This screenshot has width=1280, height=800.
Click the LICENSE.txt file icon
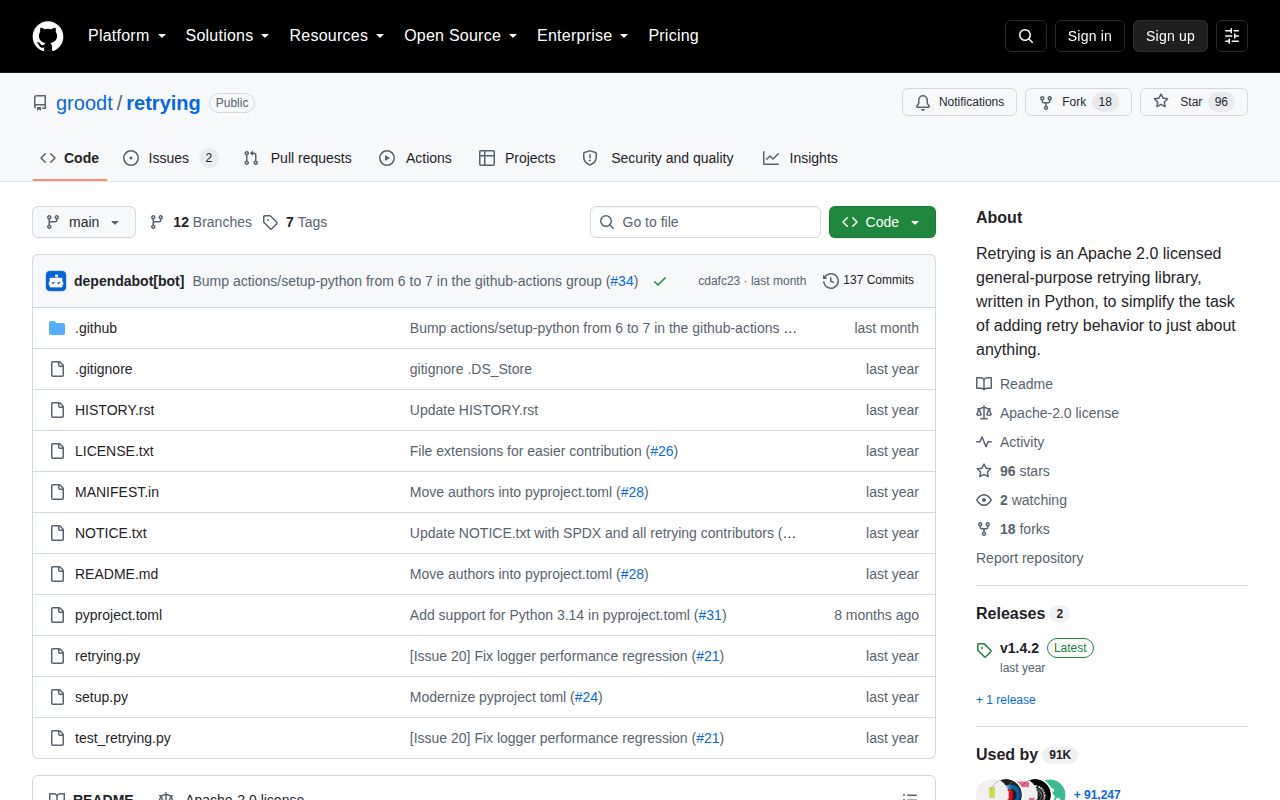(x=57, y=451)
